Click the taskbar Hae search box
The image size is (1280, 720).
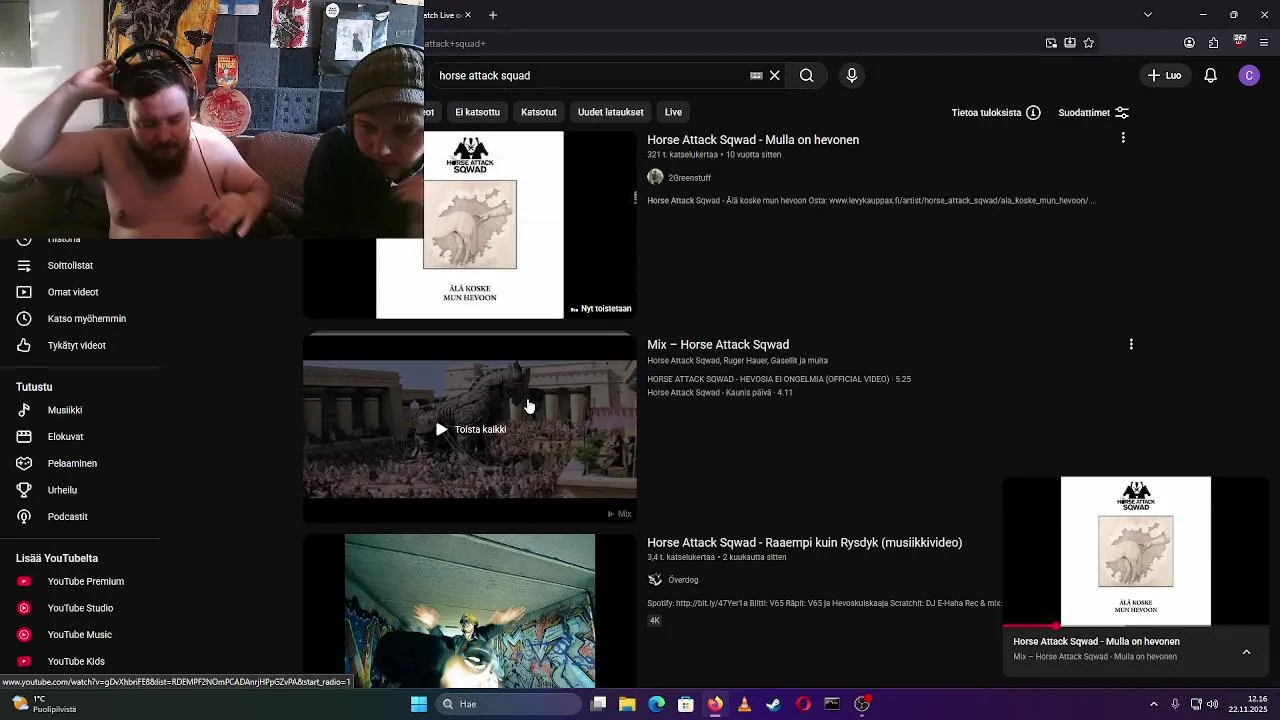tap(510, 704)
